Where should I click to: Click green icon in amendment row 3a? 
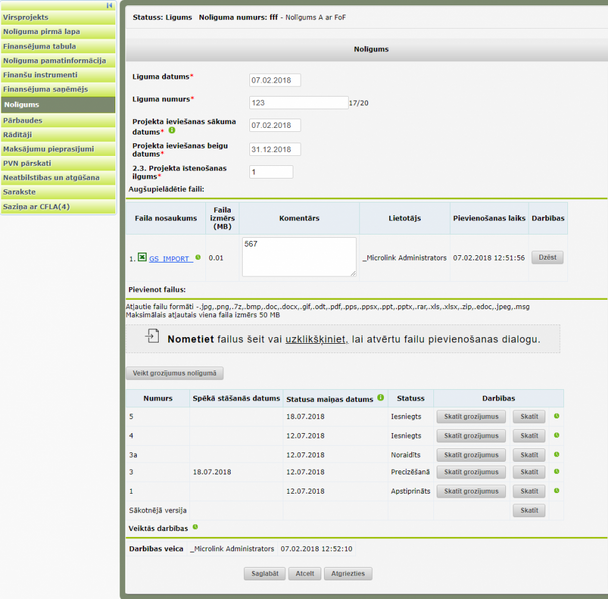[556, 454]
